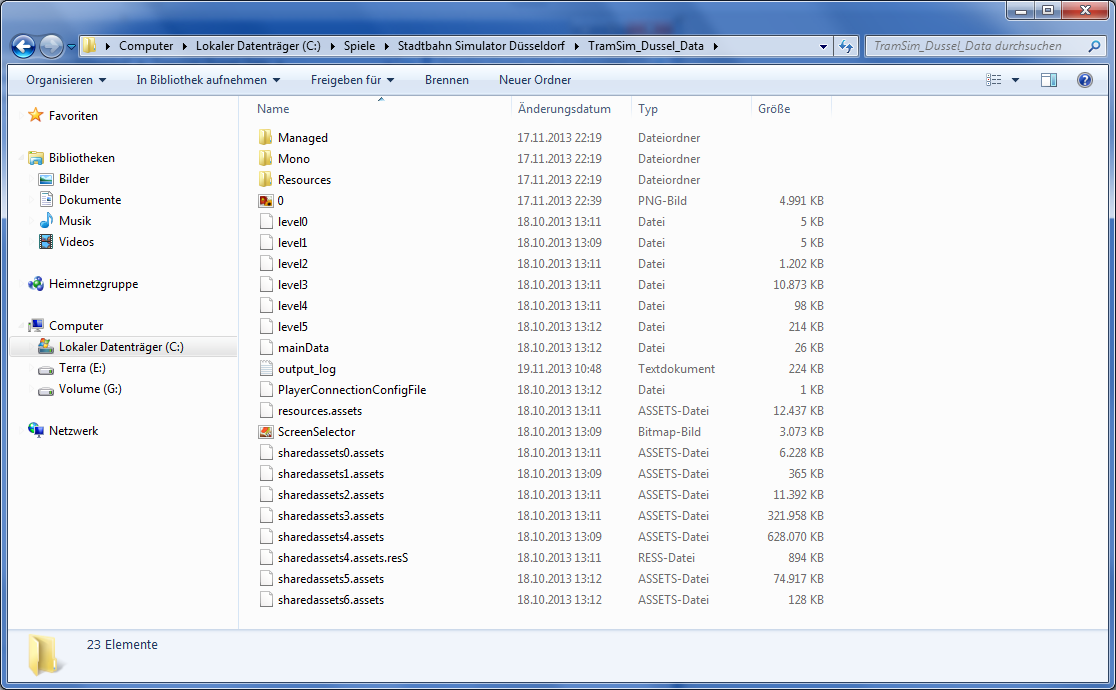Create a new folder with Neuer Ordner

click(x=535, y=80)
